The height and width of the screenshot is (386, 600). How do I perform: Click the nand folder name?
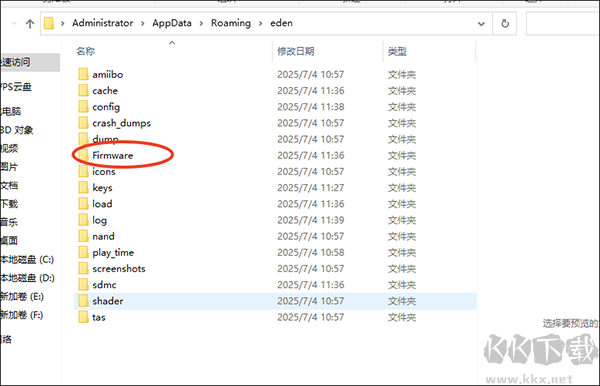[103, 236]
